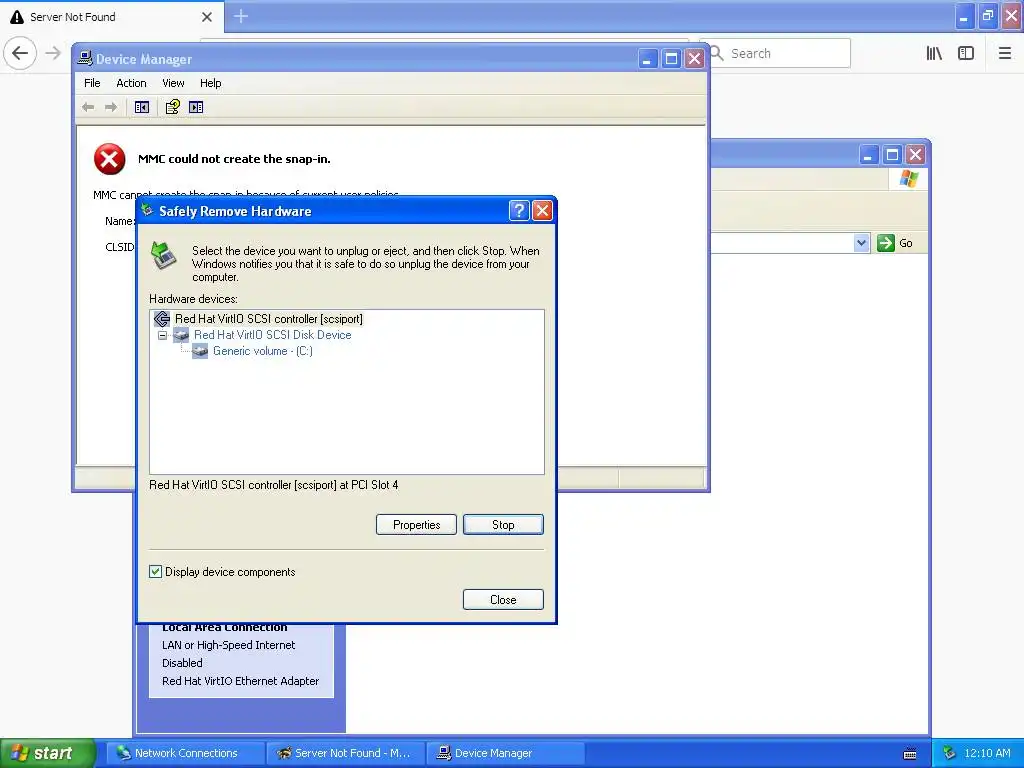The width and height of the screenshot is (1024, 768).
Task: Select the Red Hat VirtIO Ethernet Adapter text
Action: [240, 680]
